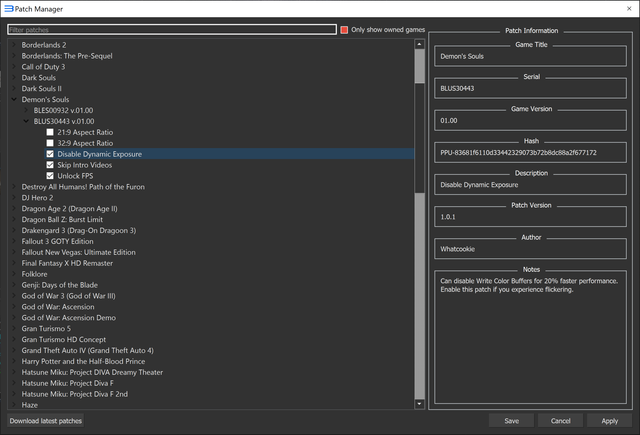Expand the Dark Souls entry

pos(14,78)
